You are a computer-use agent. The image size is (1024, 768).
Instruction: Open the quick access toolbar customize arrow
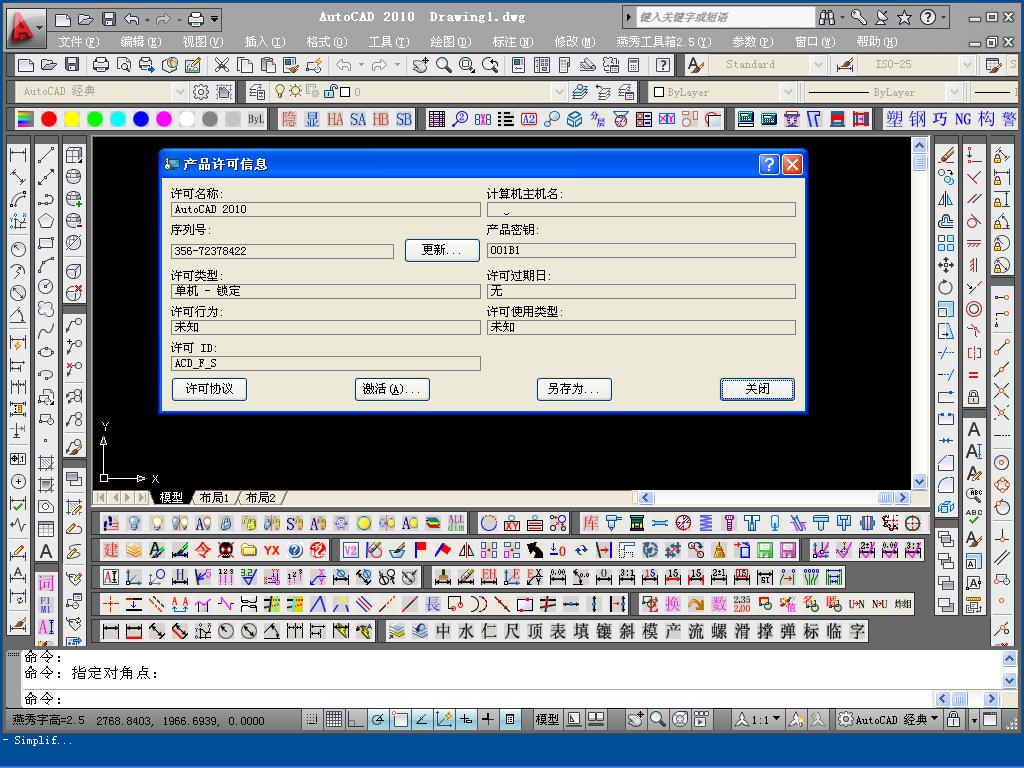215,18
